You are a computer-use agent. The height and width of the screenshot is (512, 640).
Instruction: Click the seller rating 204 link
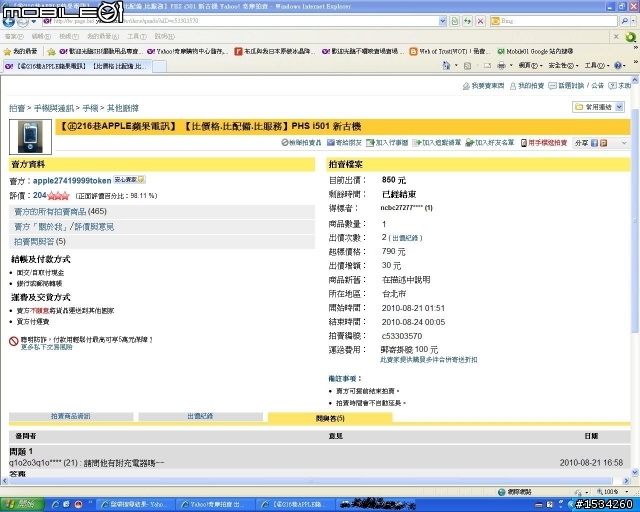click(40, 196)
